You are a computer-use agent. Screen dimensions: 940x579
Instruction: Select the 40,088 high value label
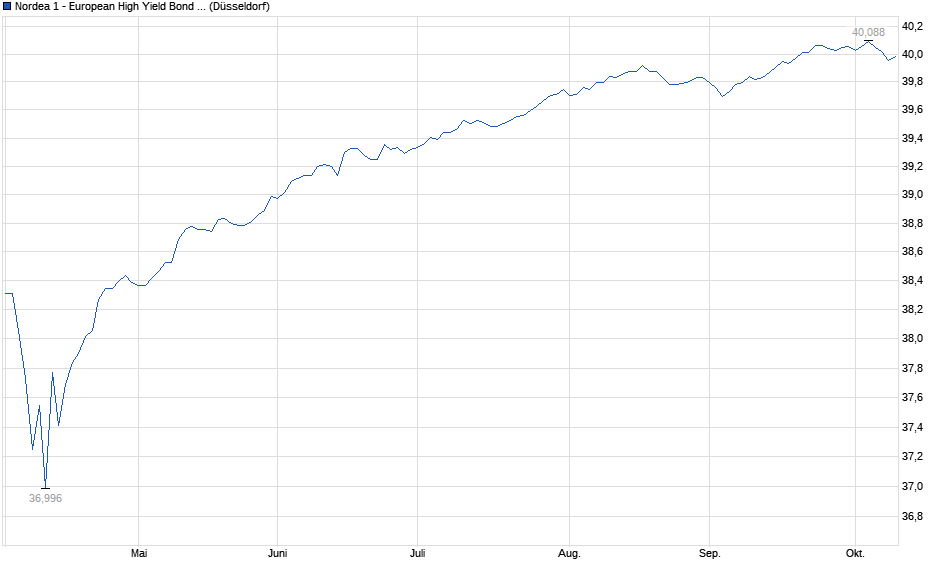[x=868, y=32]
